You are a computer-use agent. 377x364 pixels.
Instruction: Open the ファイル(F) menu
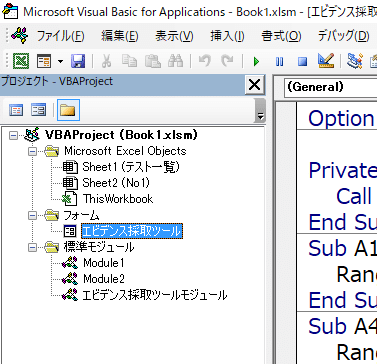pos(60,36)
